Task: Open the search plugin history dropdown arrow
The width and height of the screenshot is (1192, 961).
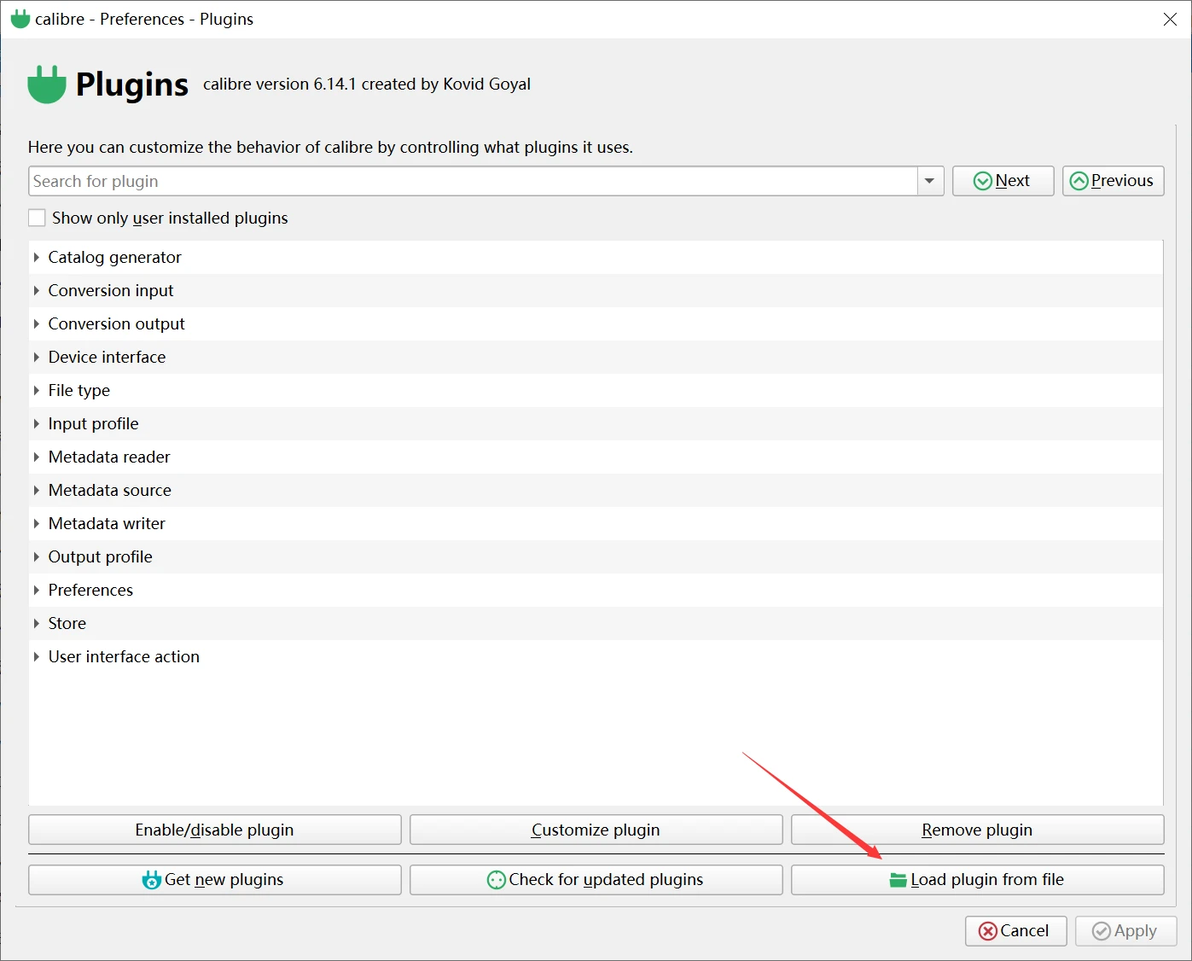Action: point(929,181)
